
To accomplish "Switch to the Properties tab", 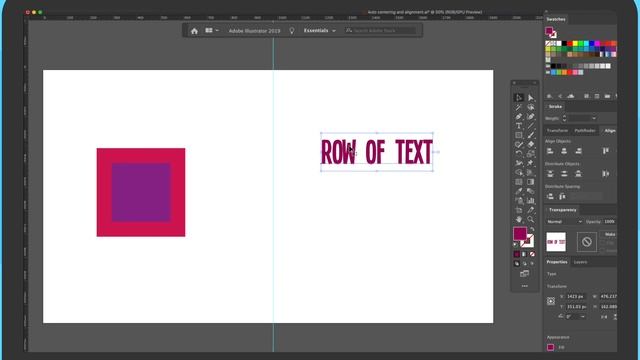I will [557, 262].
